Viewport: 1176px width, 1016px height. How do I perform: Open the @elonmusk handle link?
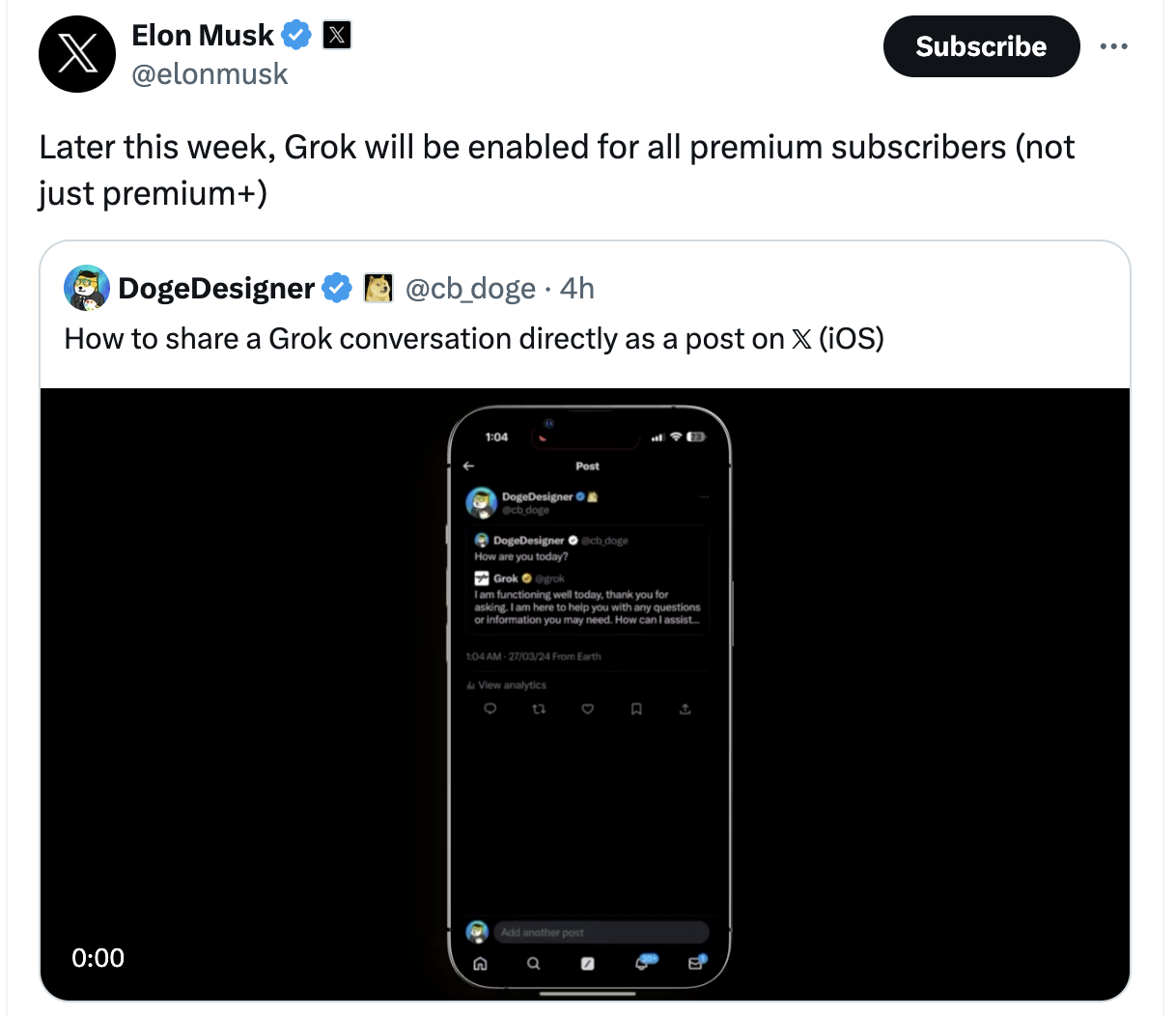coord(210,74)
